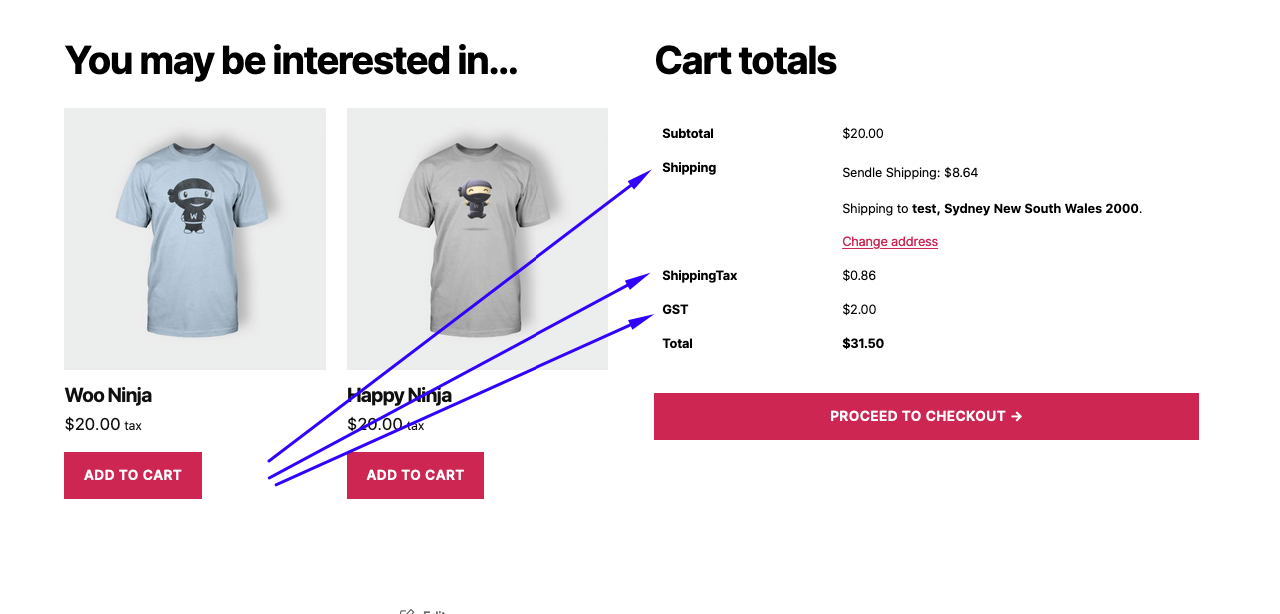Click the Woo Ninja product title
Viewport: 1280px width, 614px height.
108,395
